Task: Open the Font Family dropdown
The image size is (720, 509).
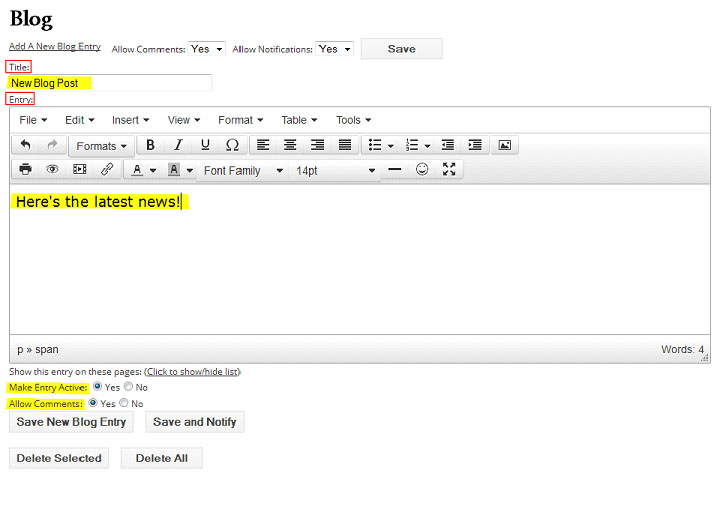Action: click(243, 171)
